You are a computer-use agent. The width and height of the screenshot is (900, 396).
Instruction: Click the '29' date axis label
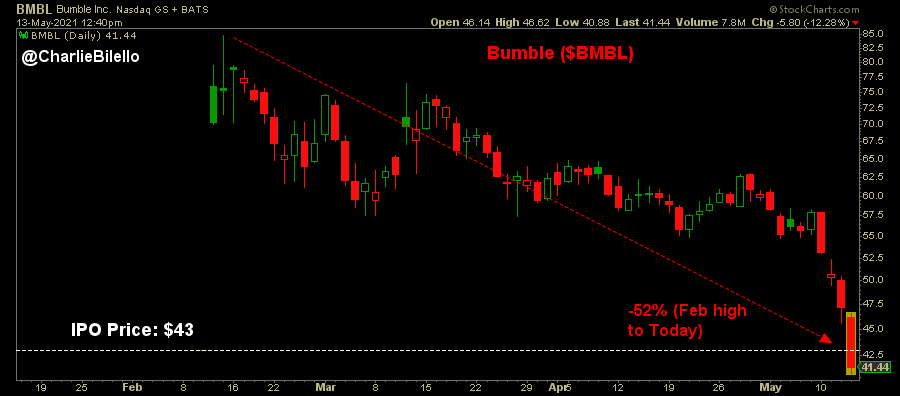coord(527,387)
